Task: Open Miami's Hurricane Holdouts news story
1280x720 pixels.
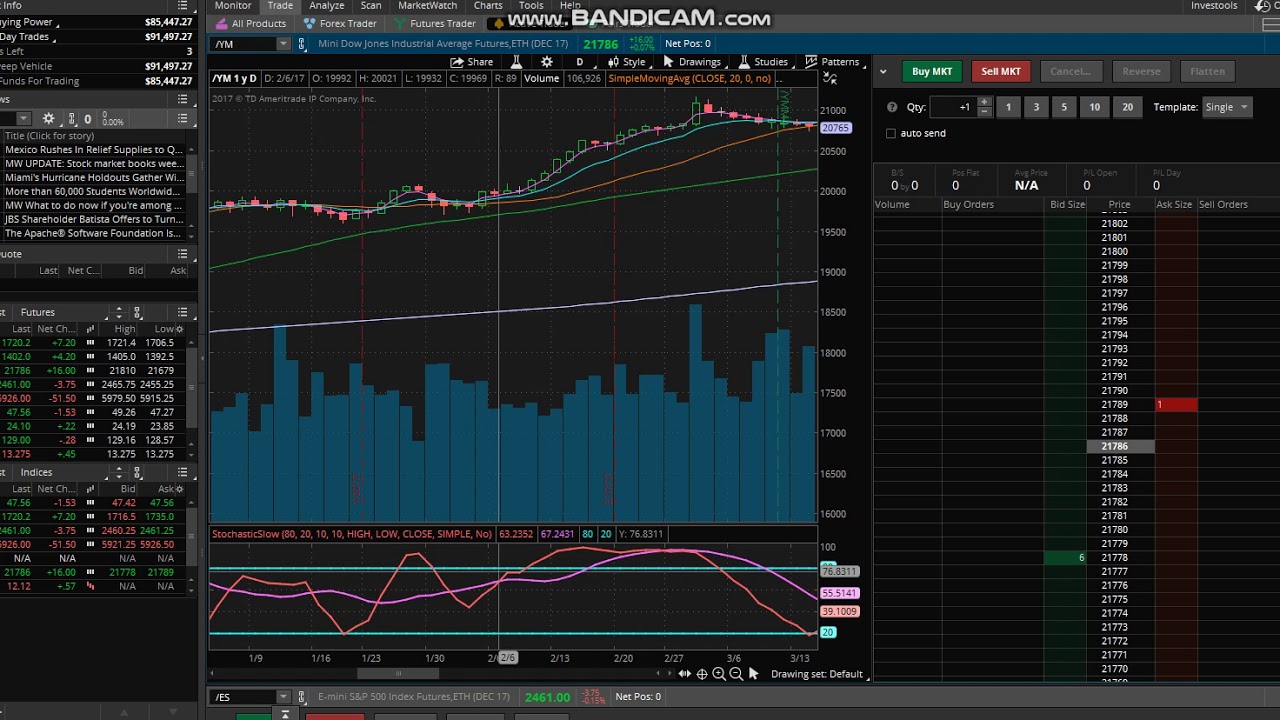Action: [94, 178]
